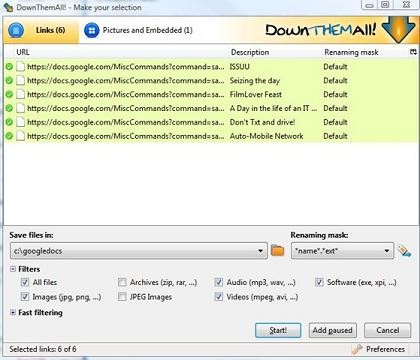Click file icon in A Day in the life row
420x360 pixels.
(x=21, y=108)
